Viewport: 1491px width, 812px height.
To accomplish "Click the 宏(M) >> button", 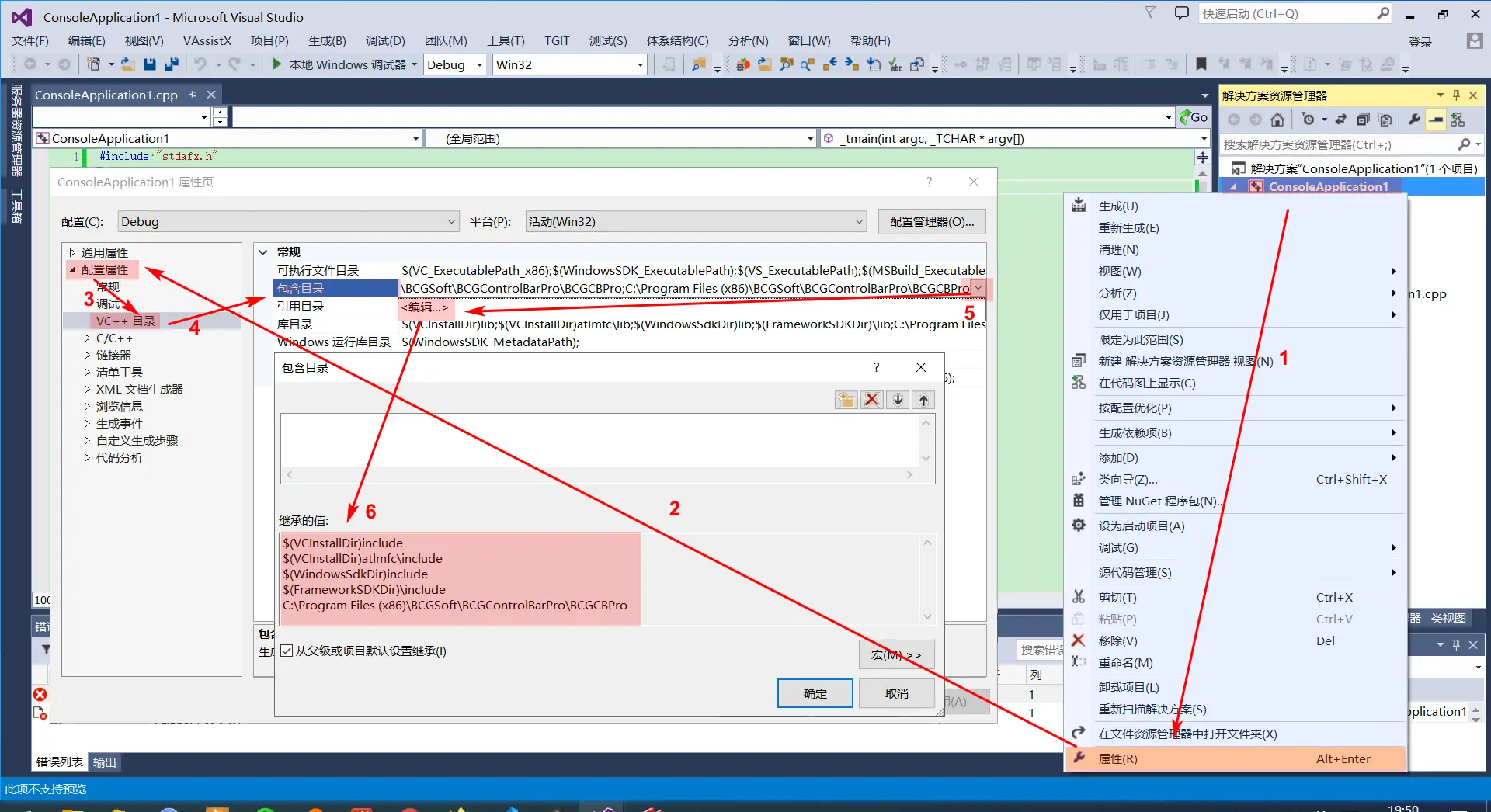I will click(x=897, y=654).
